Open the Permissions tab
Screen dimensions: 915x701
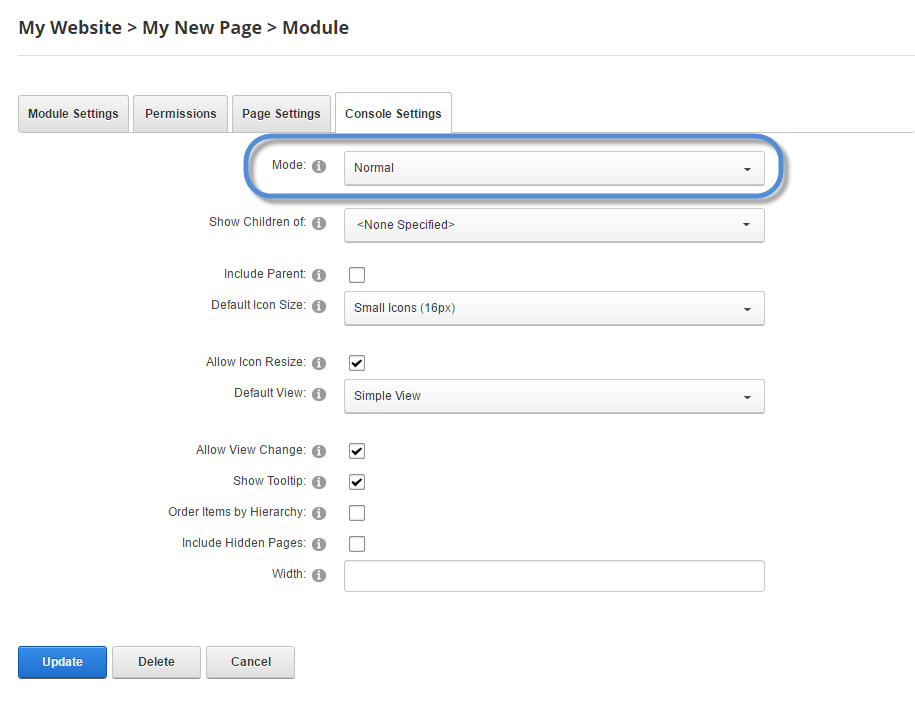(181, 114)
